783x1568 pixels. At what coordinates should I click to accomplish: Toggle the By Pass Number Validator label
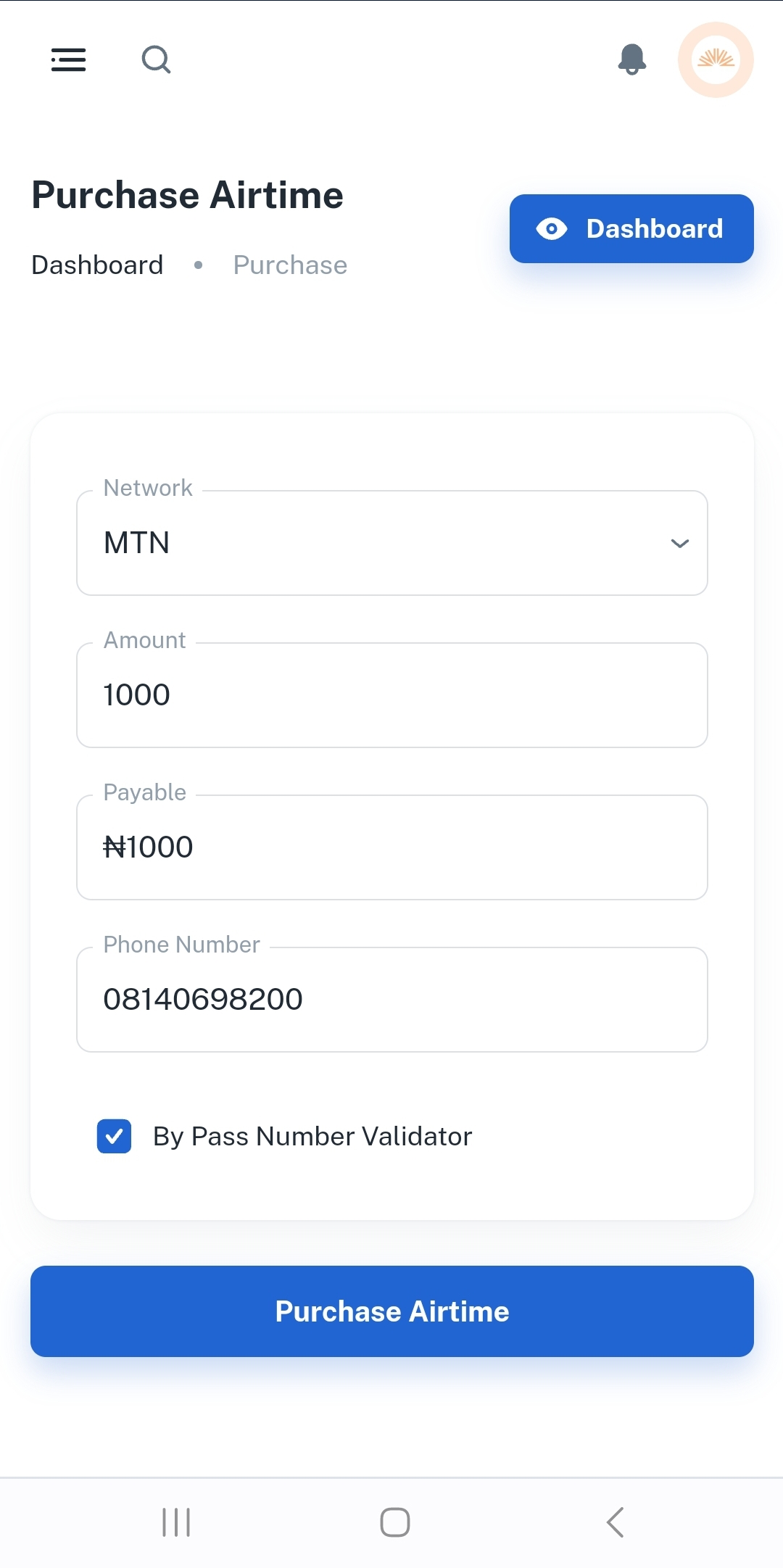click(312, 1136)
